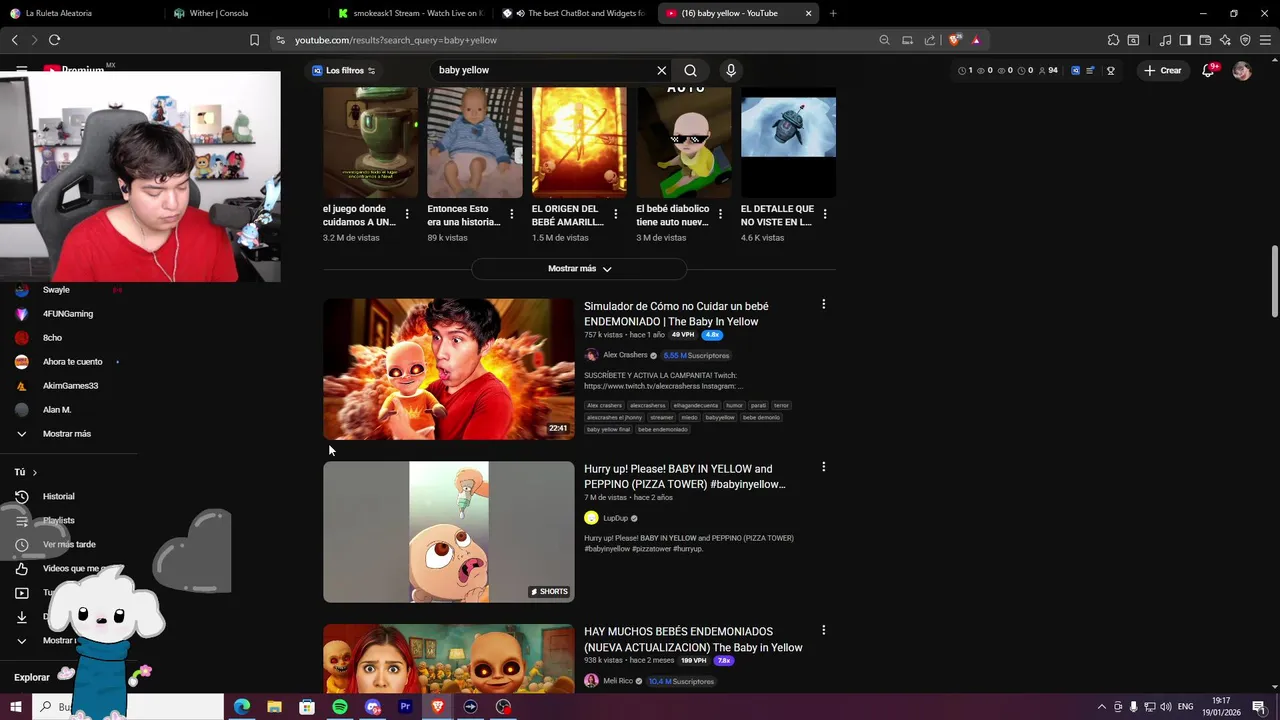Expand shorts shelf with 'Mostrar más'
The width and height of the screenshot is (1280, 720).
click(579, 268)
